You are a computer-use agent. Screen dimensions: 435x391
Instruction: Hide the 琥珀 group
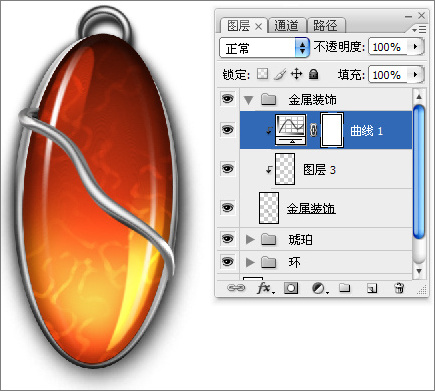[228, 239]
